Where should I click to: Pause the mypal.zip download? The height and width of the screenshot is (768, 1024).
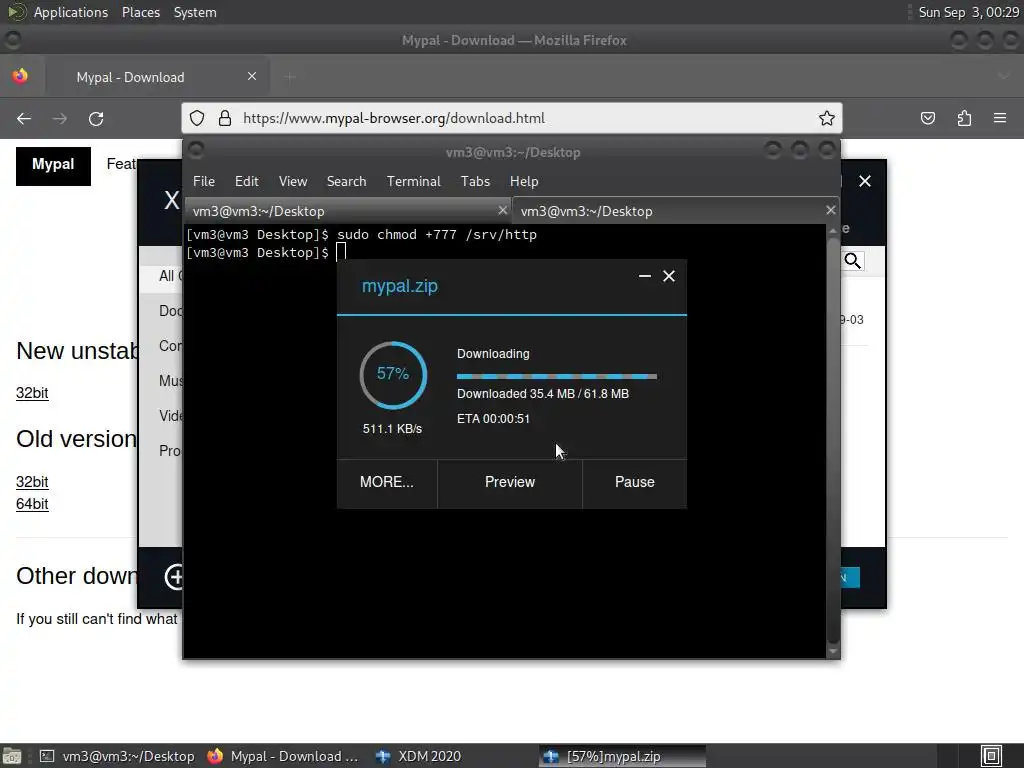634,482
